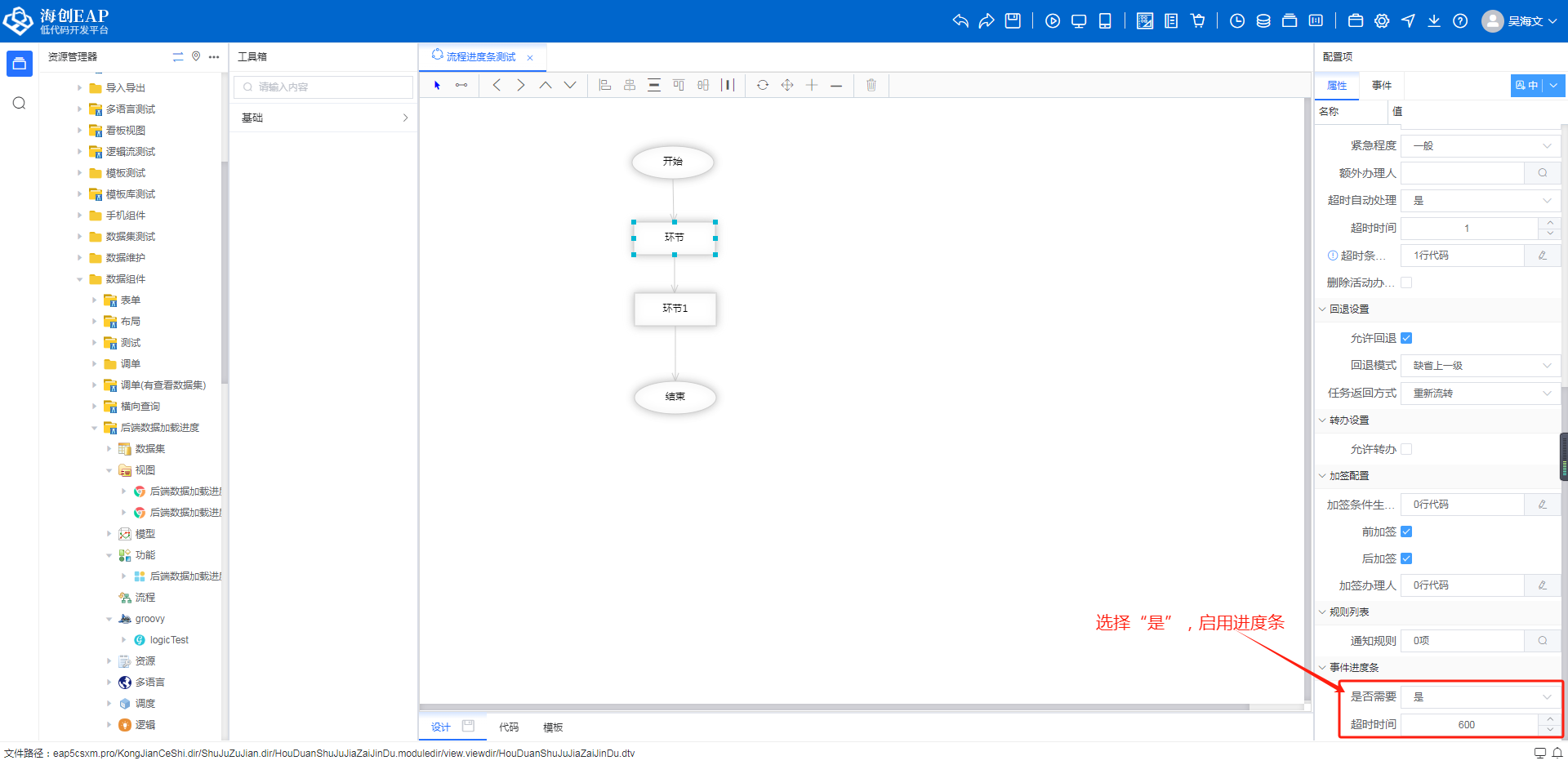Enable the 允许转办 checkbox
This screenshot has width=1568, height=765.
[x=1406, y=449]
